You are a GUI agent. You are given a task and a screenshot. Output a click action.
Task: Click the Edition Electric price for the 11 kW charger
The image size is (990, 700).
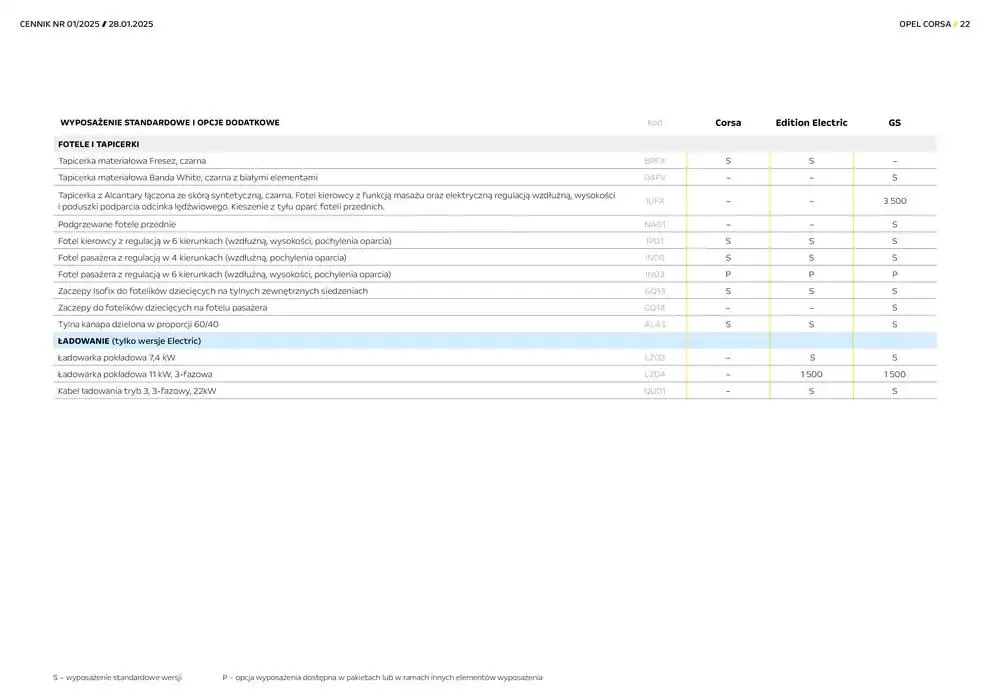pos(811,375)
